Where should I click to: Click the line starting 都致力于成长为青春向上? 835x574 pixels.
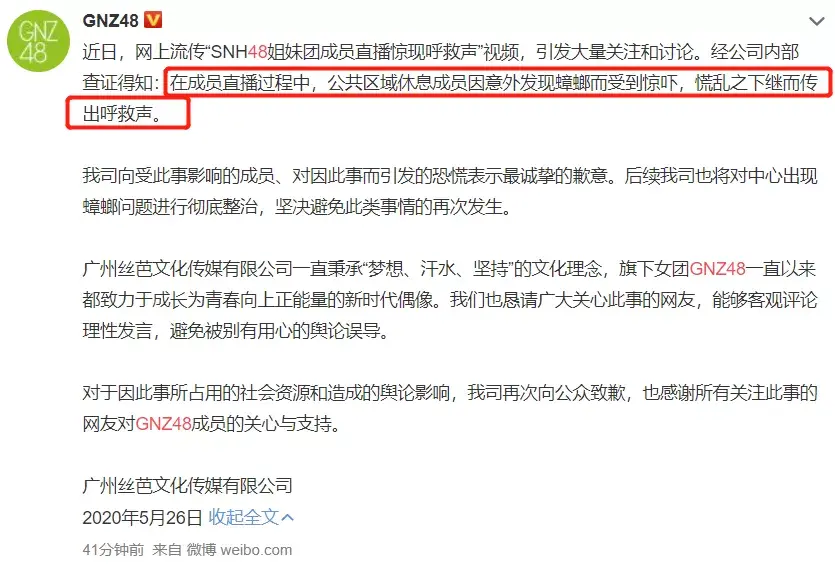(x=450, y=300)
